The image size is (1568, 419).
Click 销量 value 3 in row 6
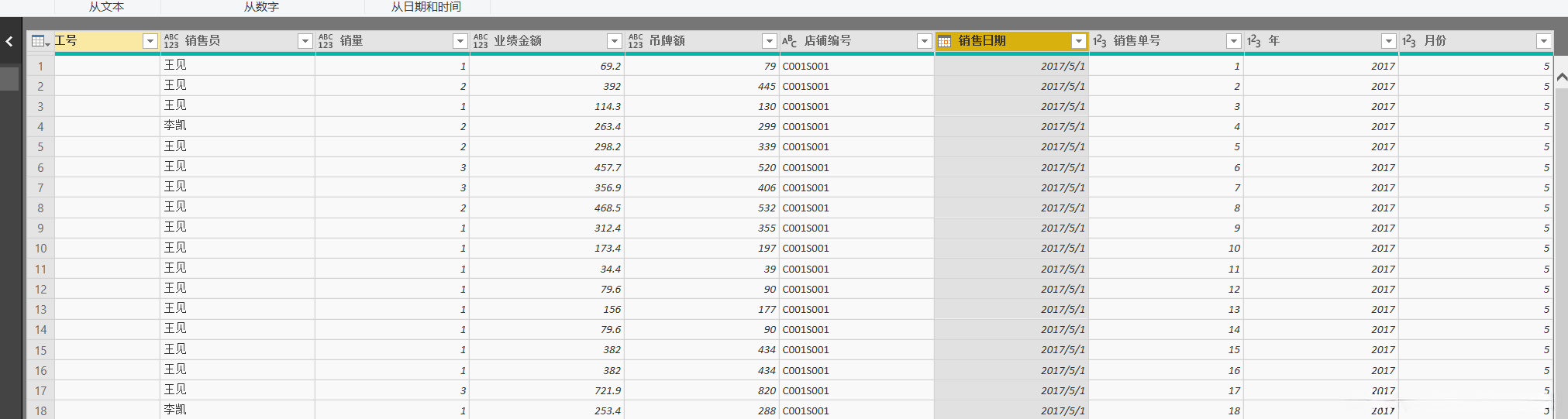click(x=392, y=167)
